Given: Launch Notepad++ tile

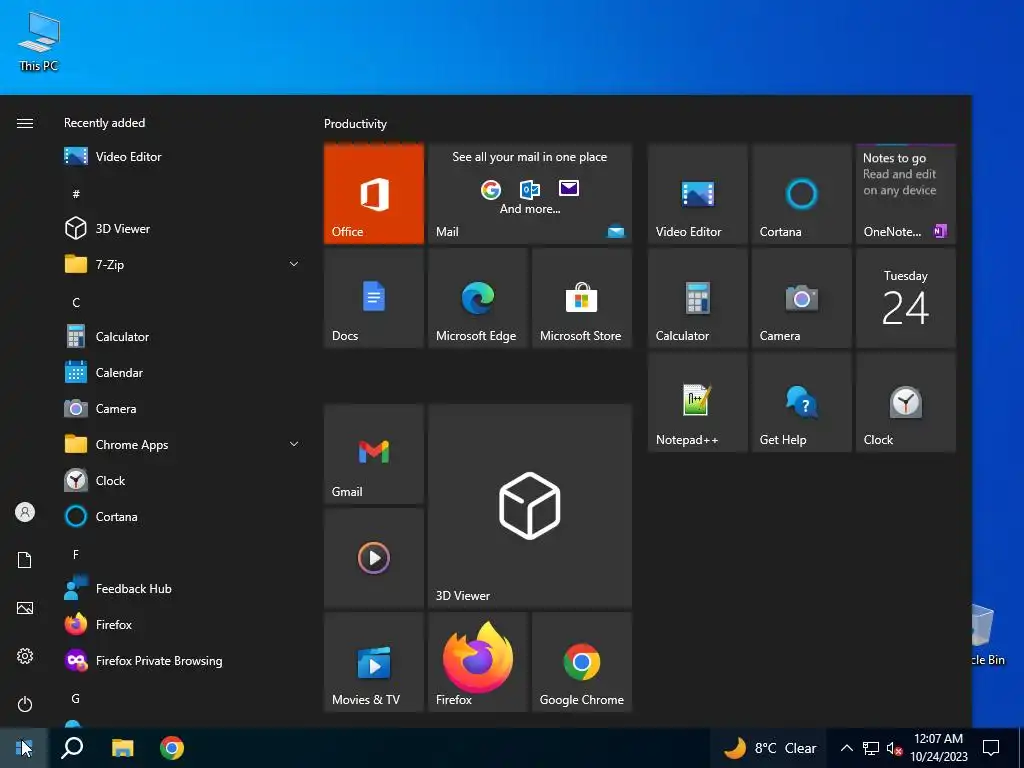Looking at the screenshot, I should (697, 402).
